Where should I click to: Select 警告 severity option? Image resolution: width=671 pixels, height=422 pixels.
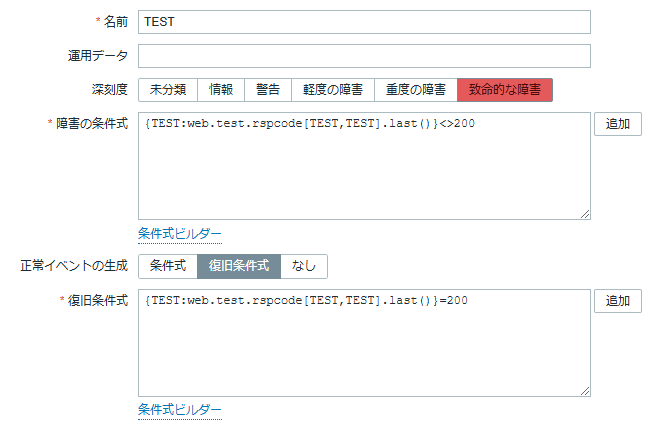click(268, 90)
